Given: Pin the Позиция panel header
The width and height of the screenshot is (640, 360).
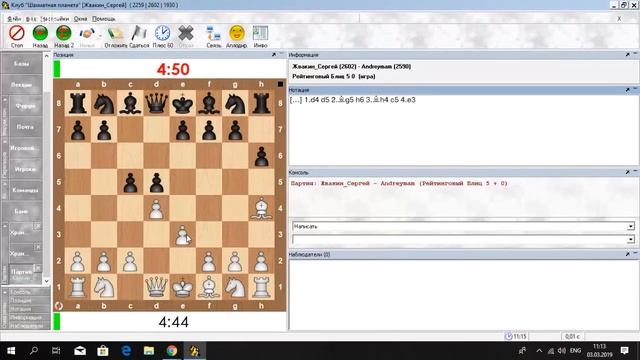Looking at the screenshot, I should pyautogui.click(x=274, y=54).
